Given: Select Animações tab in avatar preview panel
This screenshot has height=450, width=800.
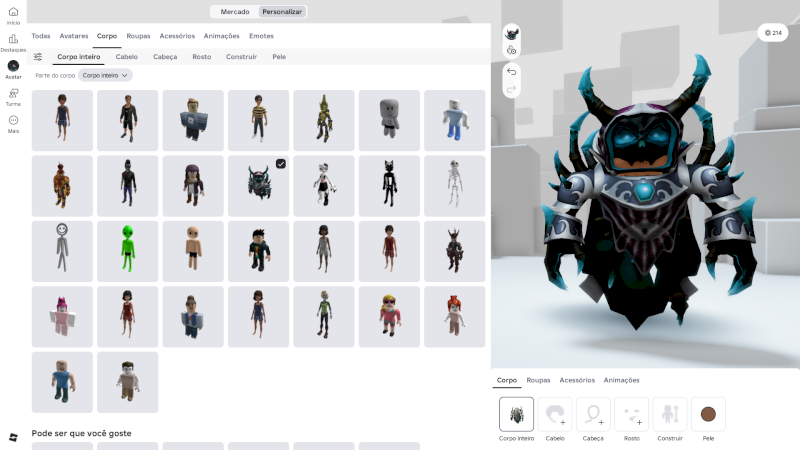Looking at the screenshot, I should [621, 380].
